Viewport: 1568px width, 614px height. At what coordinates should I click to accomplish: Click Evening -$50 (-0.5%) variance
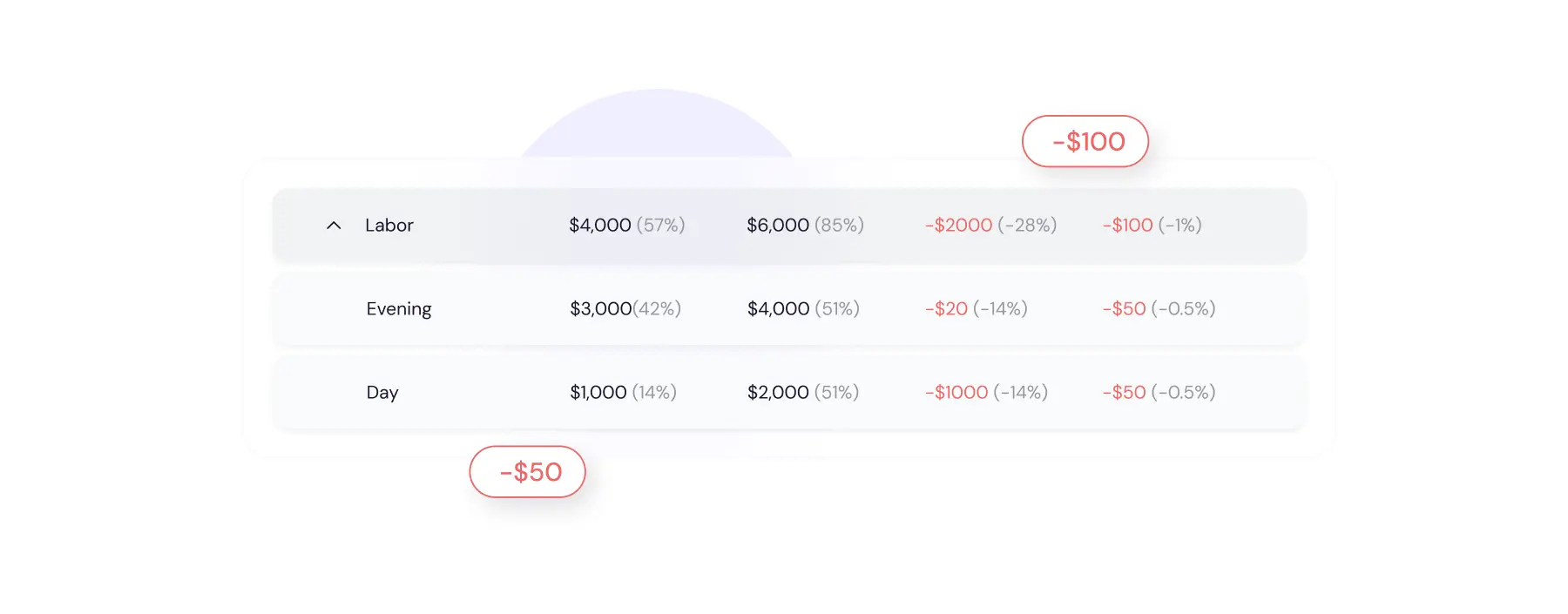point(1159,309)
